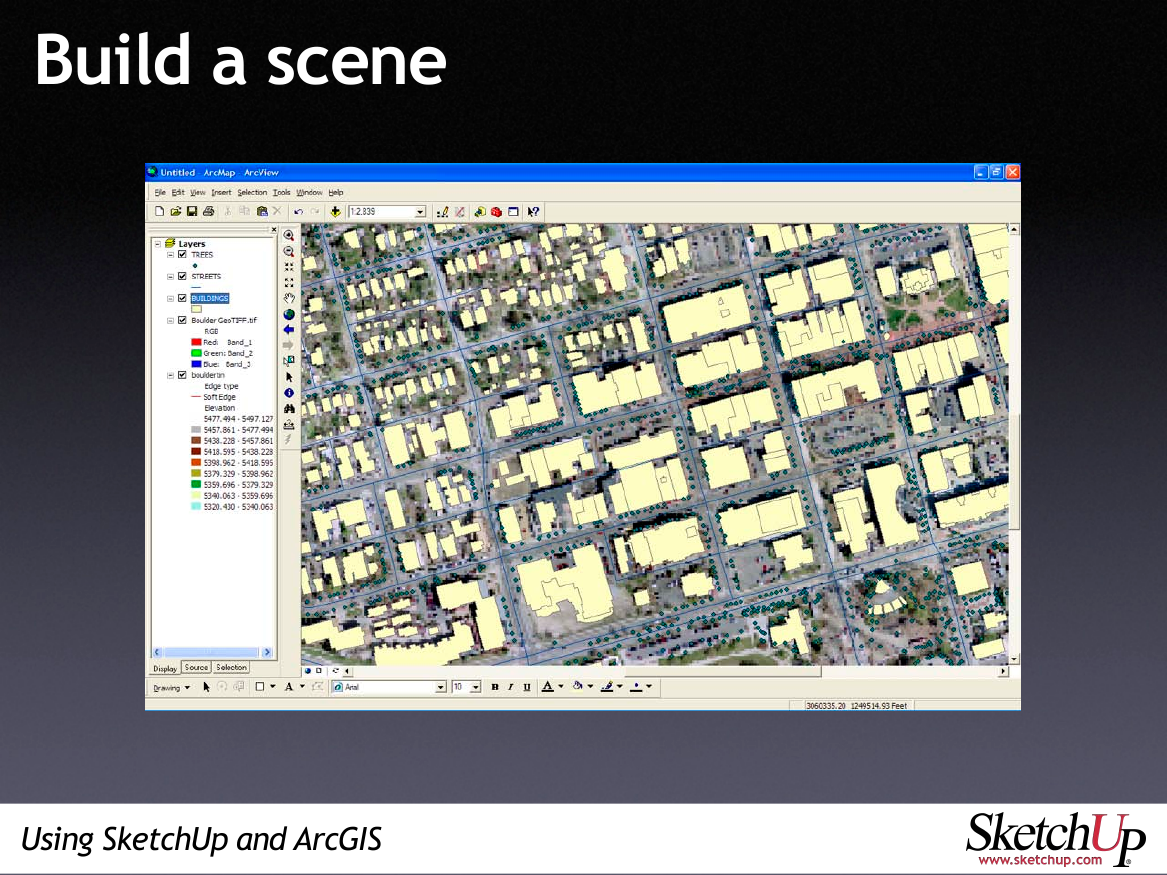
Task: Click the Fill Color paint bucket icon
Action: click(x=577, y=687)
